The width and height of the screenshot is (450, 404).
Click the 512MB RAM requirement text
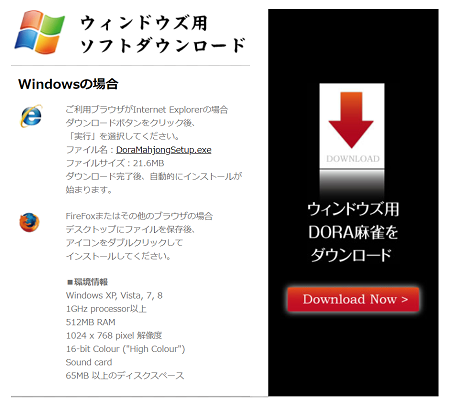tap(91, 322)
